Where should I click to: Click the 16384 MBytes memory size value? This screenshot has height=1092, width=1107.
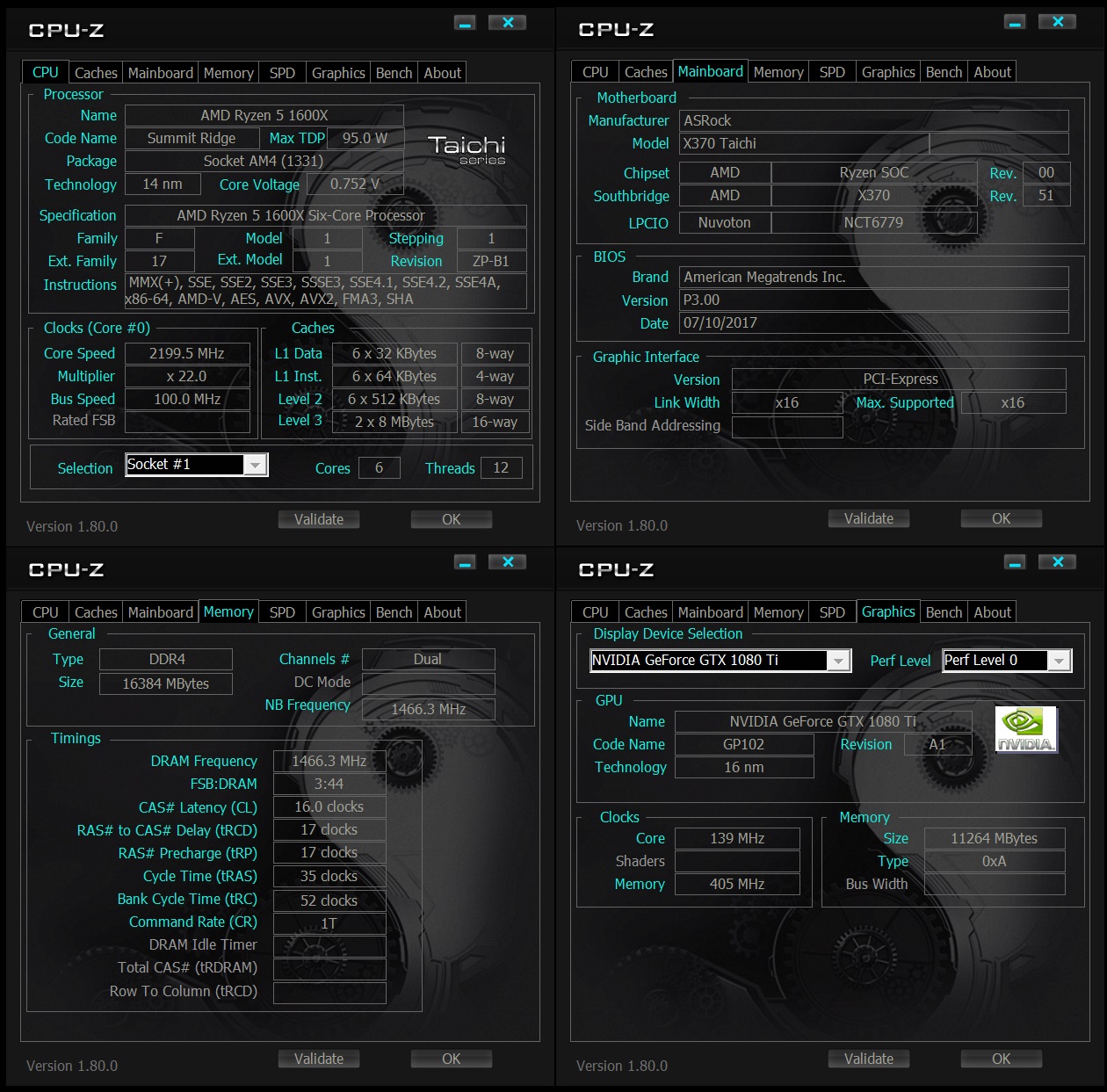click(x=166, y=683)
